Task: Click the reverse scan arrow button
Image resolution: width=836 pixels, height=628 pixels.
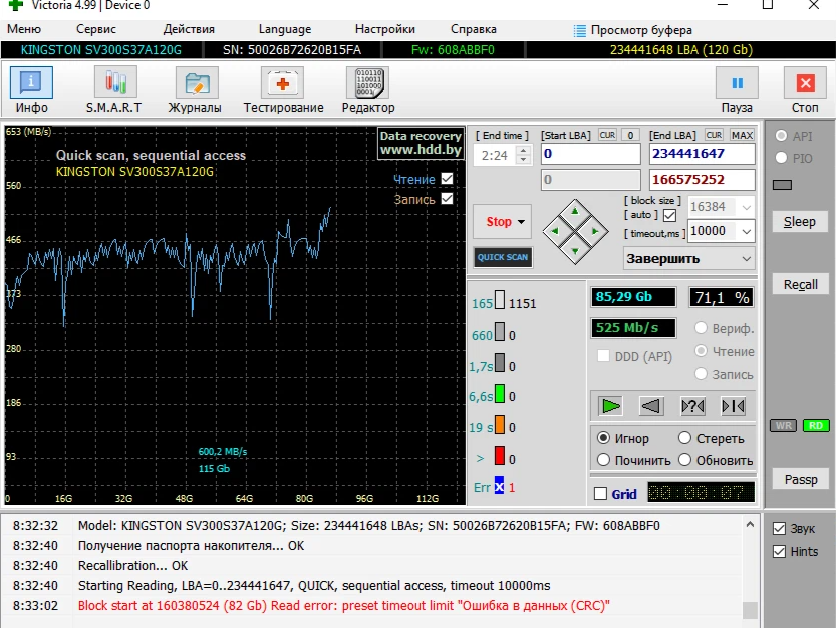Action: [x=651, y=406]
